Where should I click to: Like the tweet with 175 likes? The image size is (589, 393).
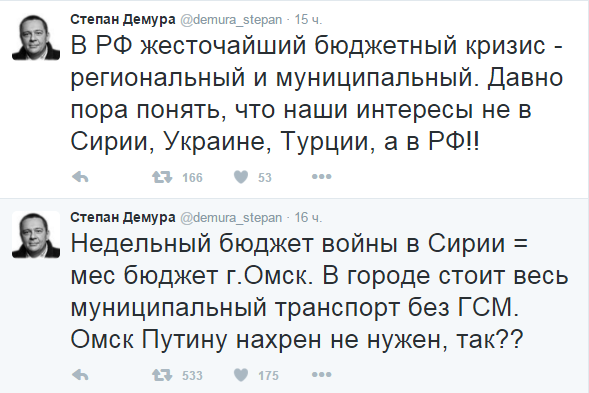(x=241, y=375)
